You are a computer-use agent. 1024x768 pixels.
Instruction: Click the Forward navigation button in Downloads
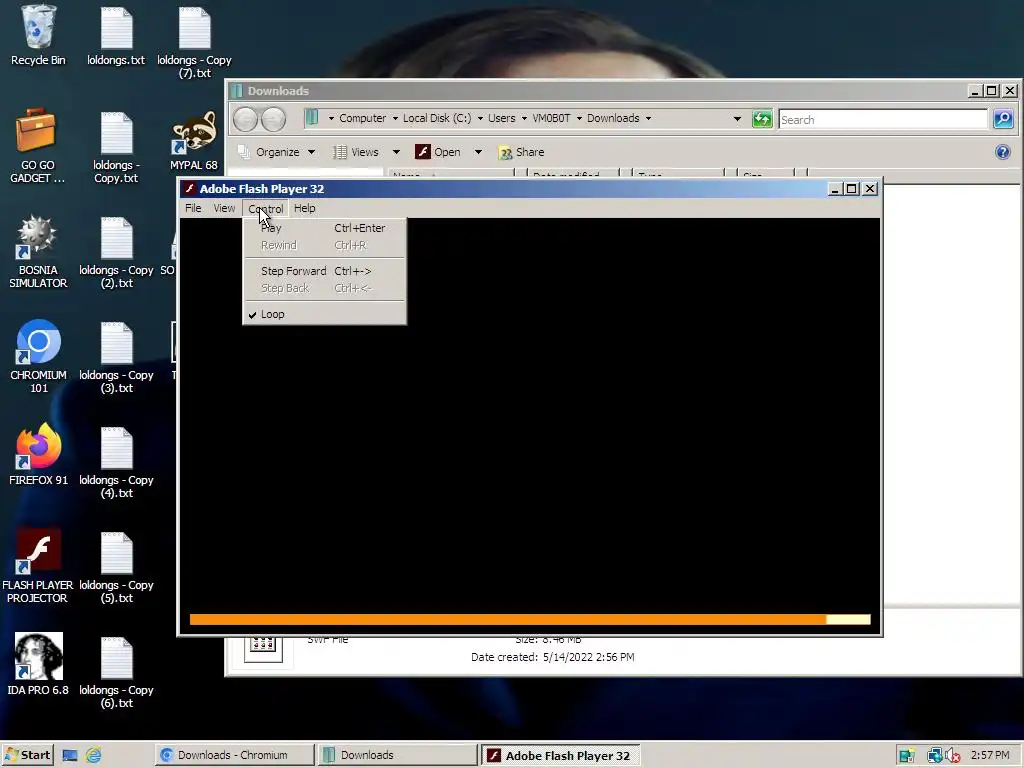click(274, 119)
